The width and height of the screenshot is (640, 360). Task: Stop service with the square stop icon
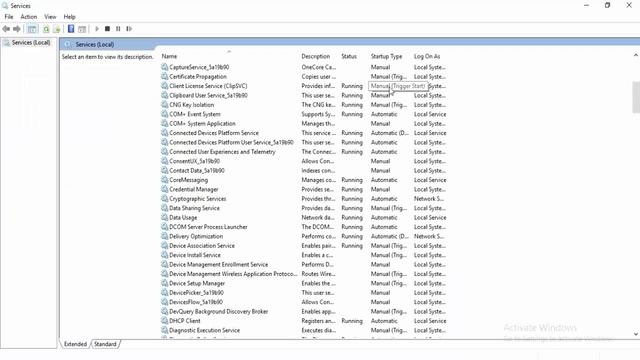(x=107, y=29)
